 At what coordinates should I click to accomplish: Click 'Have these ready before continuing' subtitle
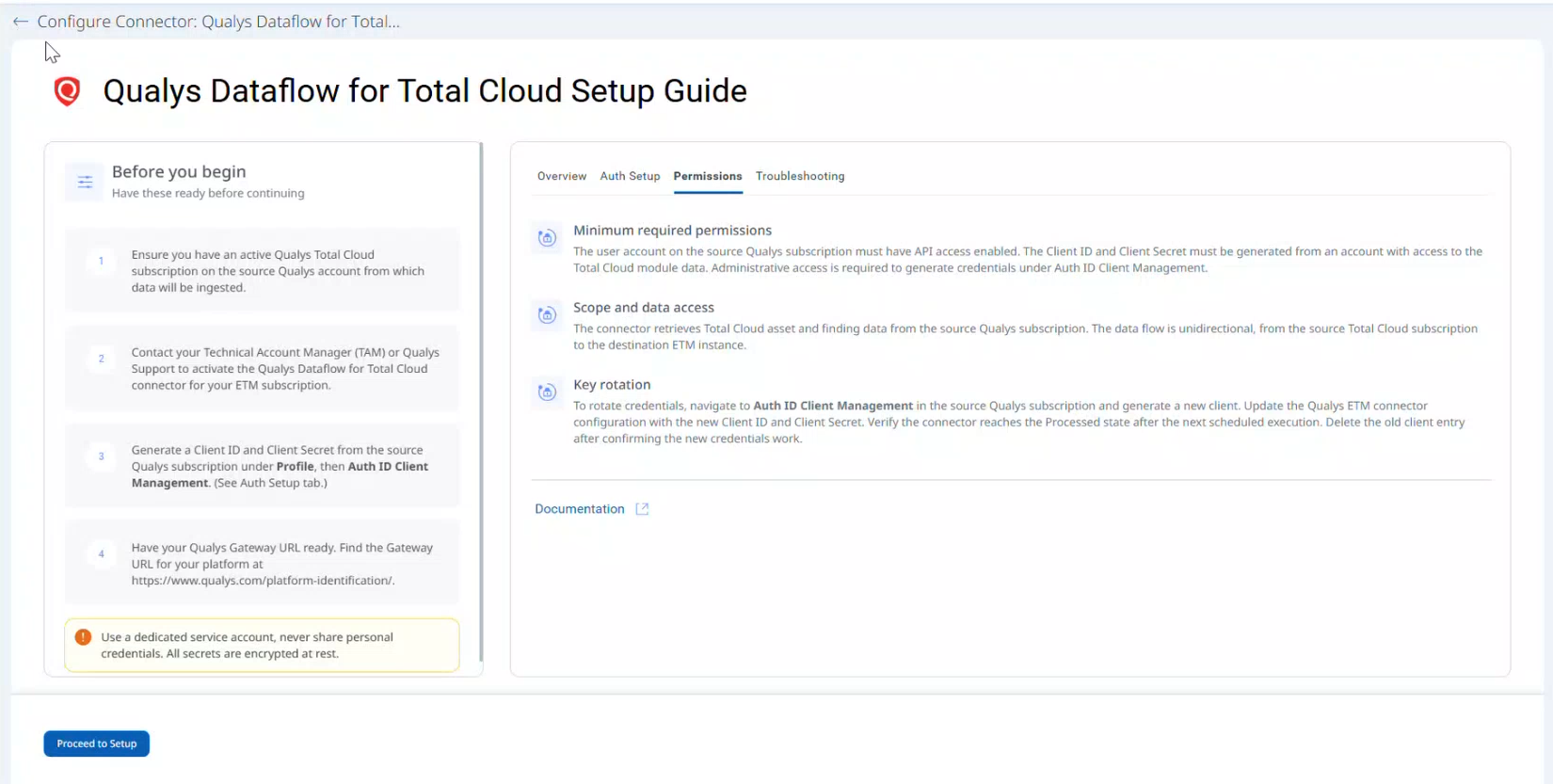[x=208, y=193]
